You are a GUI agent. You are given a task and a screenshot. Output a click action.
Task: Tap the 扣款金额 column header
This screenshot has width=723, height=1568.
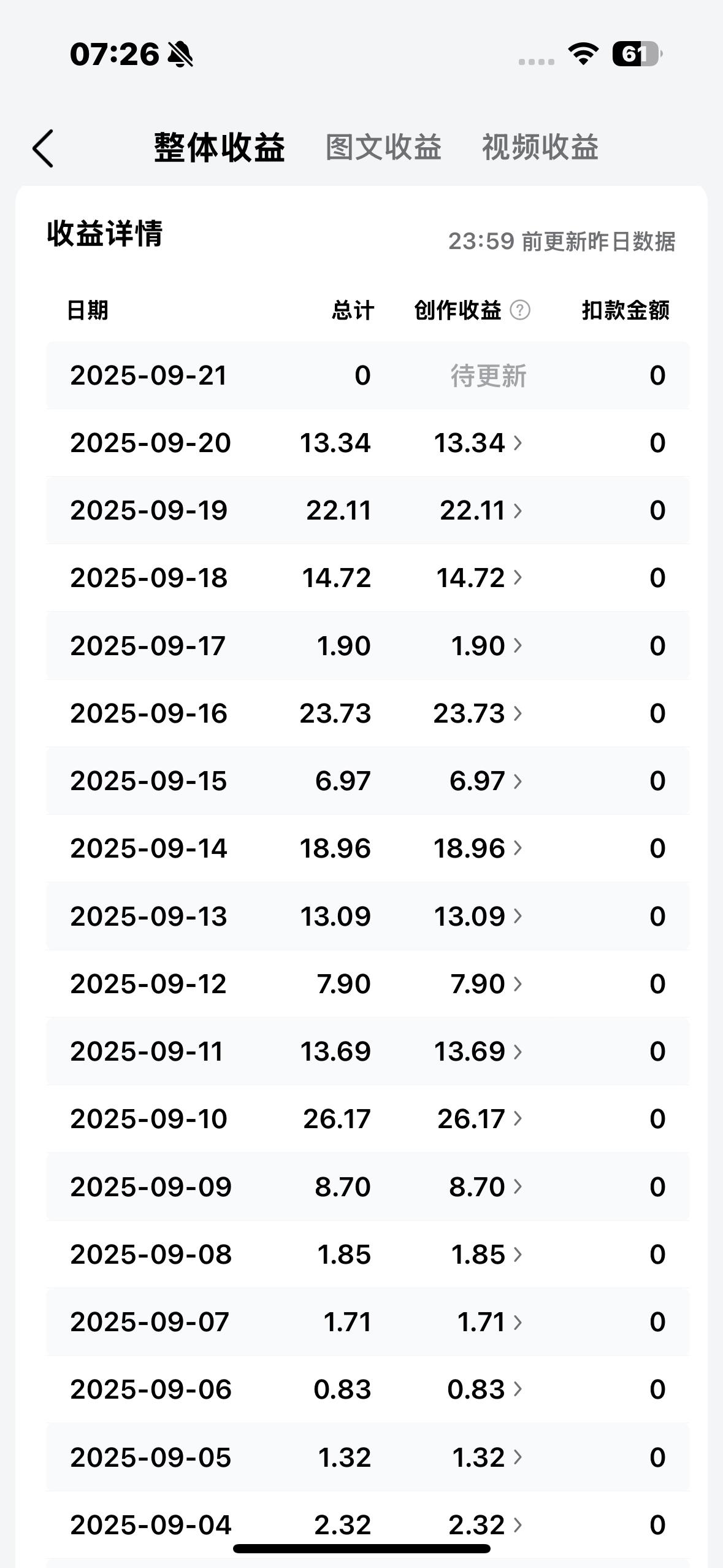(x=625, y=310)
